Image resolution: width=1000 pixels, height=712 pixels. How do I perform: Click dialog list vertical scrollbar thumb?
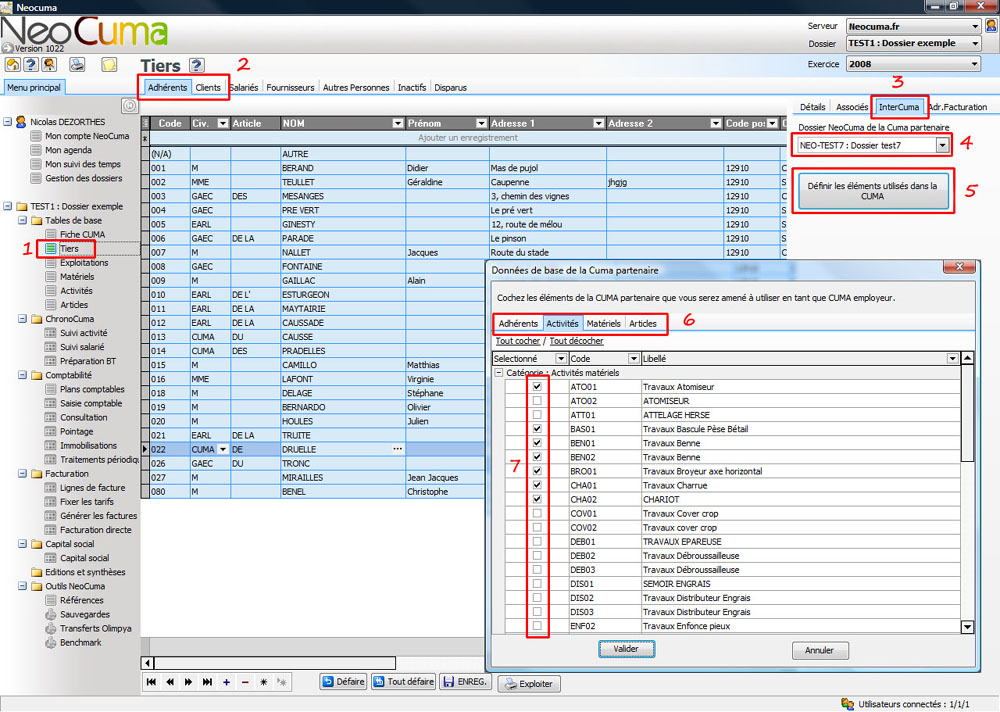pos(967,412)
